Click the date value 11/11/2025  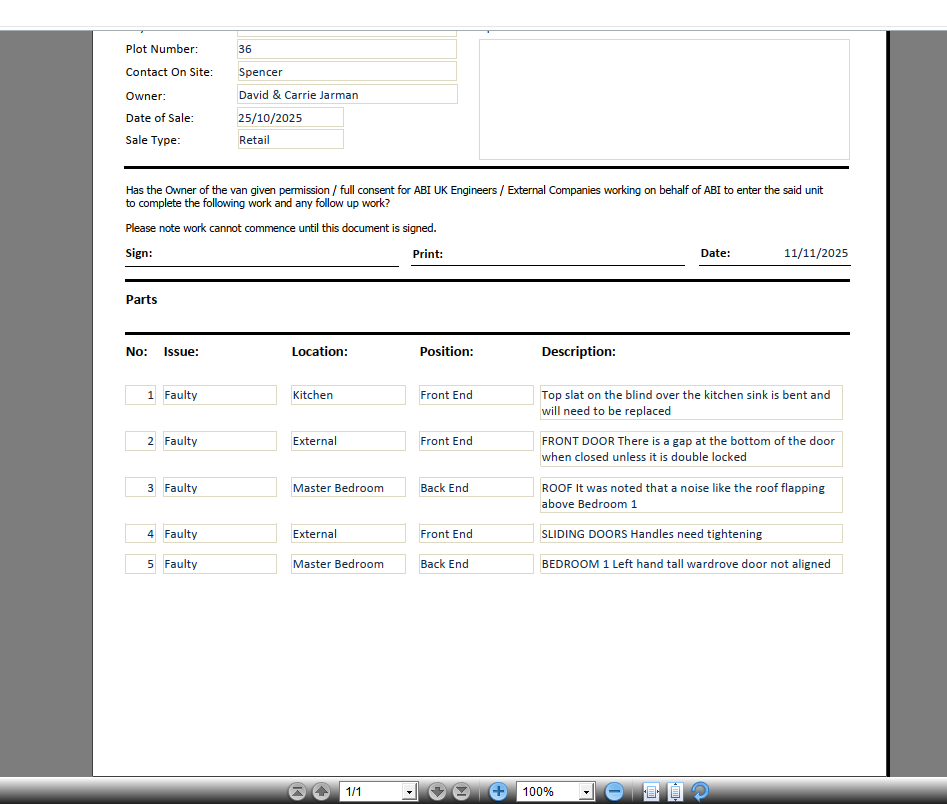(x=816, y=253)
